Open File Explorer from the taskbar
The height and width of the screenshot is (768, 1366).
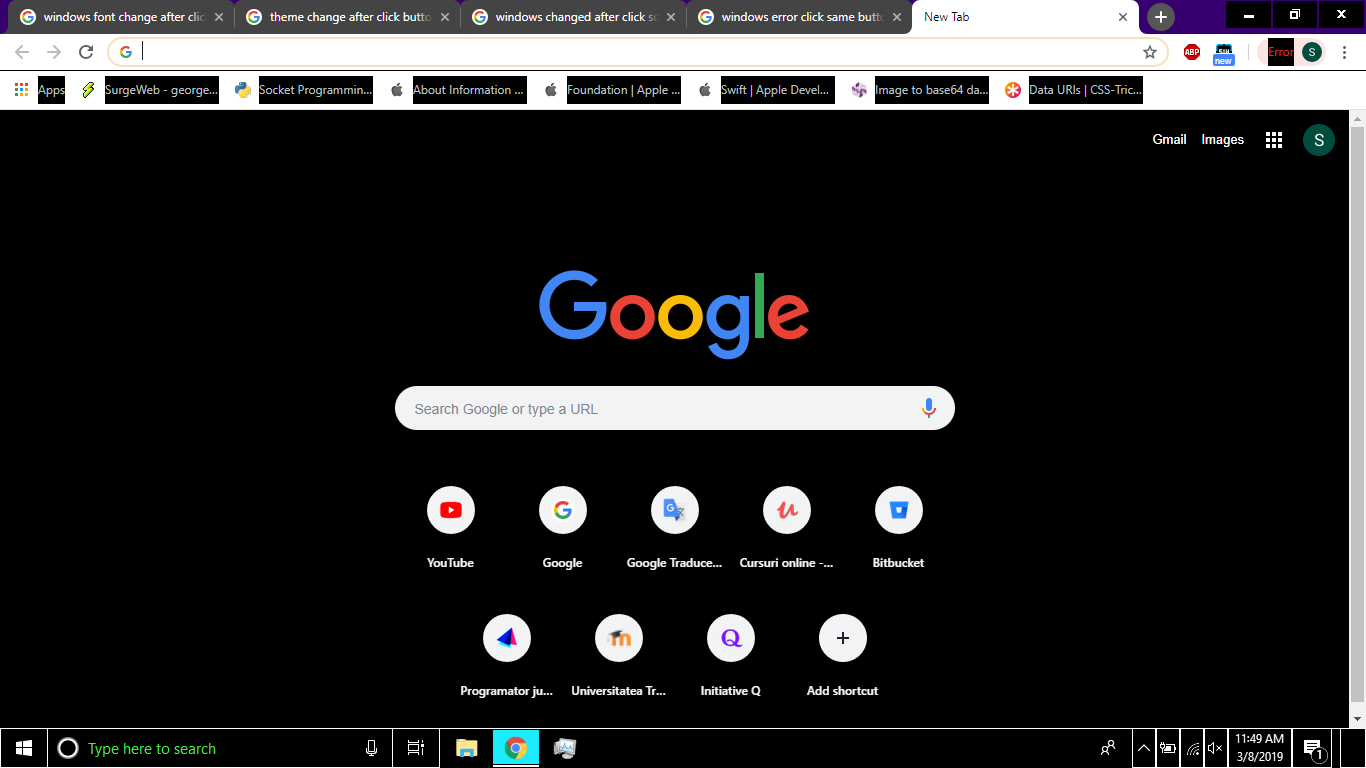click(x=467, y=748)
